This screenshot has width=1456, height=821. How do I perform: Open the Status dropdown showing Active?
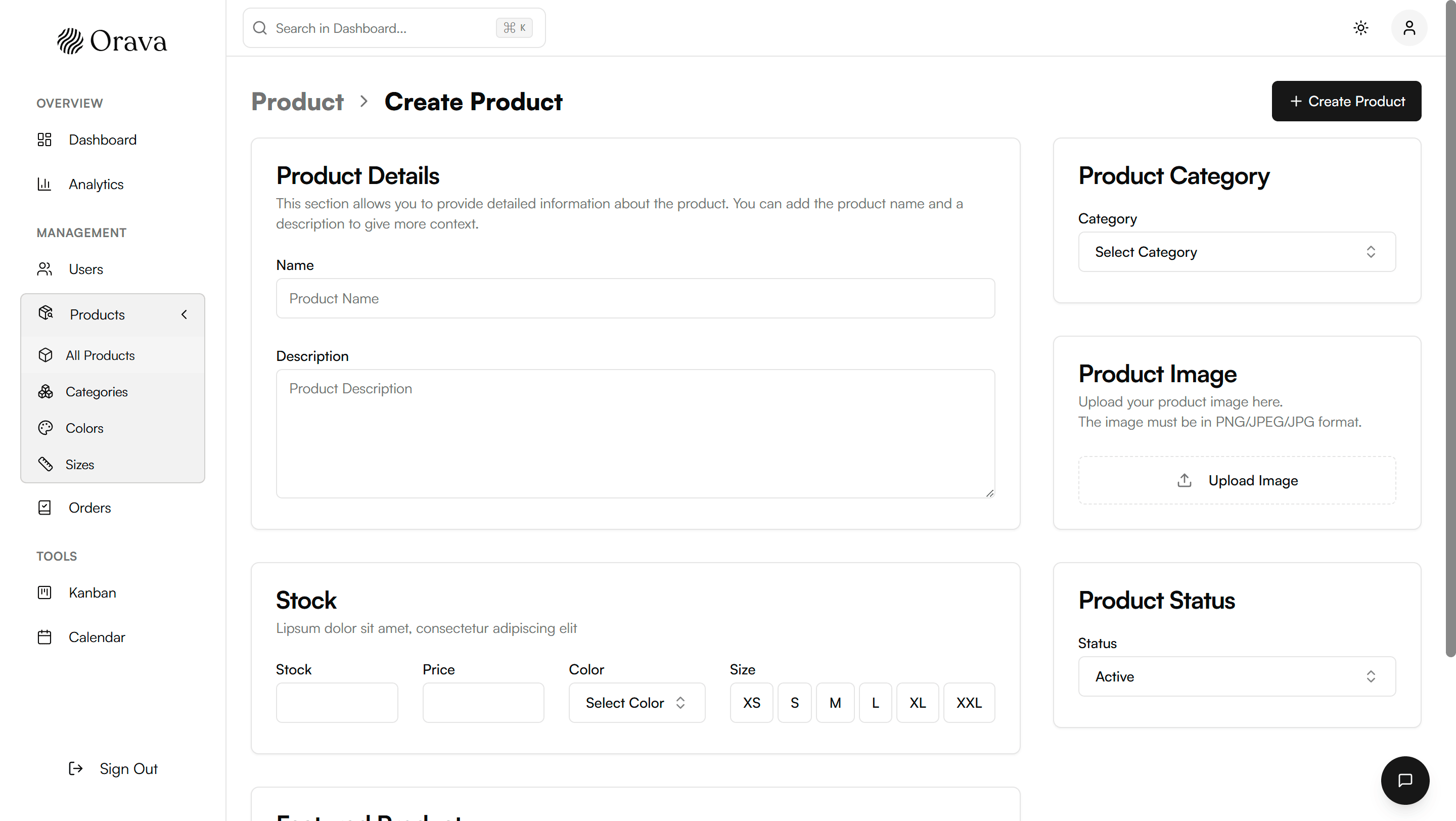point(1237,676)
